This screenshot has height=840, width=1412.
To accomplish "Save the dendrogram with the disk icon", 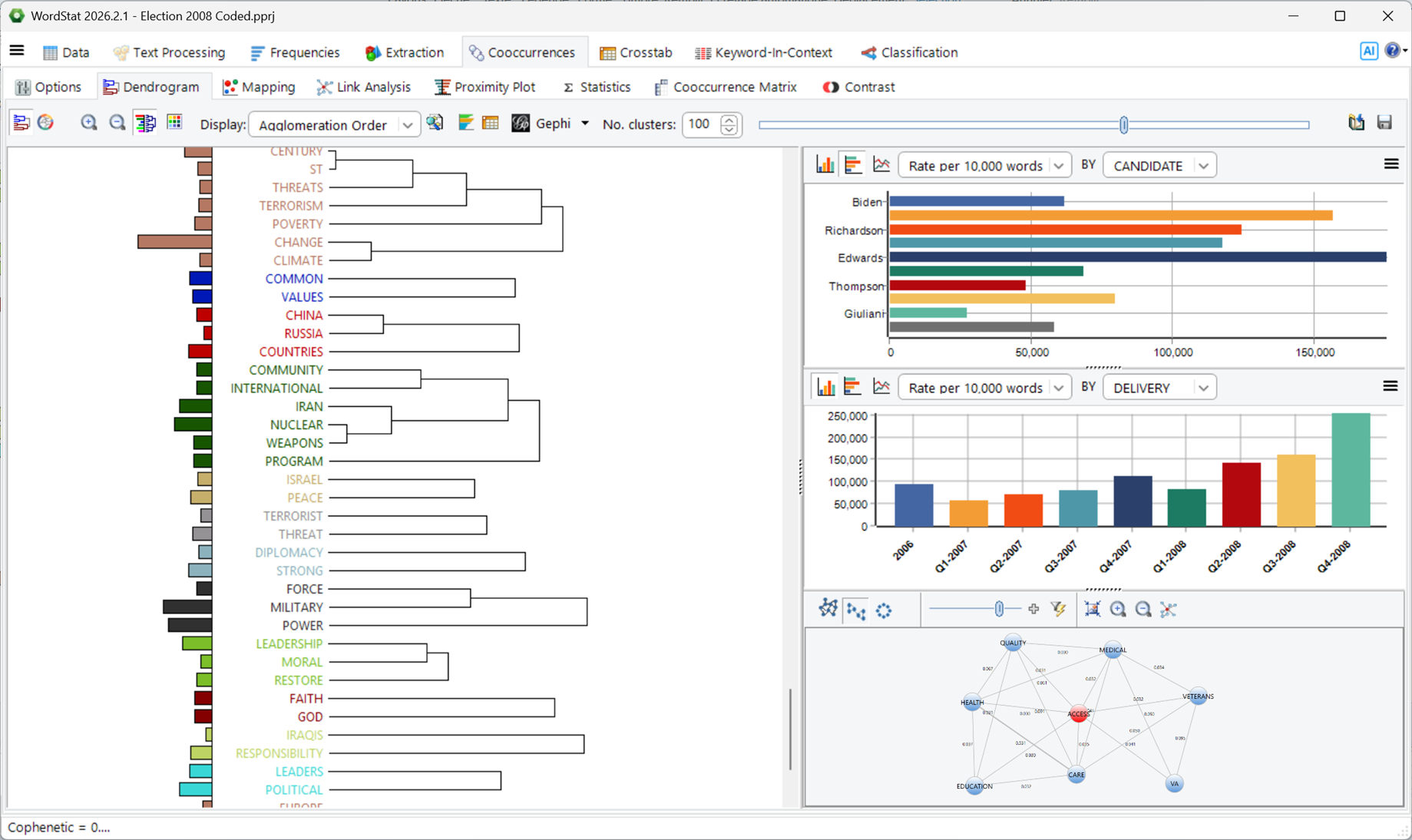I will coord(1384,123).
